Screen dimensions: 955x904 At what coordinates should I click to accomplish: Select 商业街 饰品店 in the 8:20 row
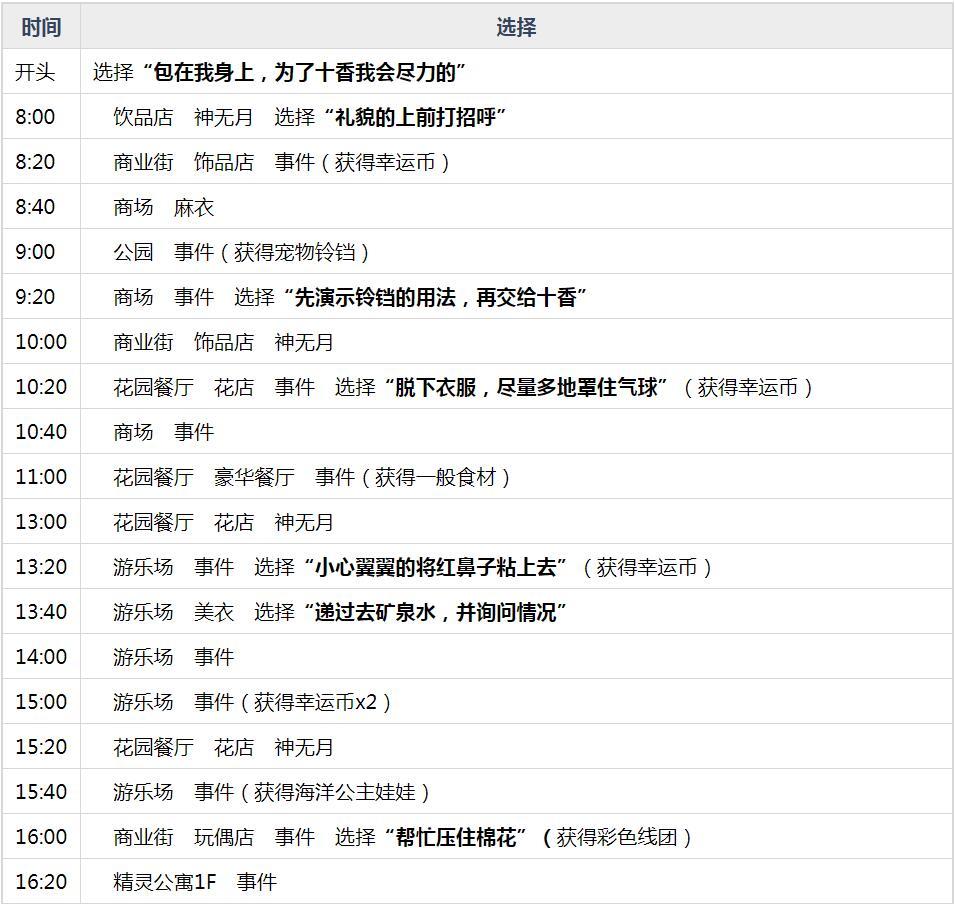tap(183, 162)
